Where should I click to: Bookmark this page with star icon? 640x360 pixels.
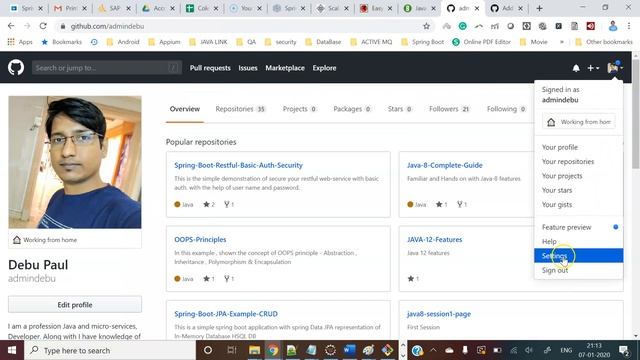tap(427, 26)
